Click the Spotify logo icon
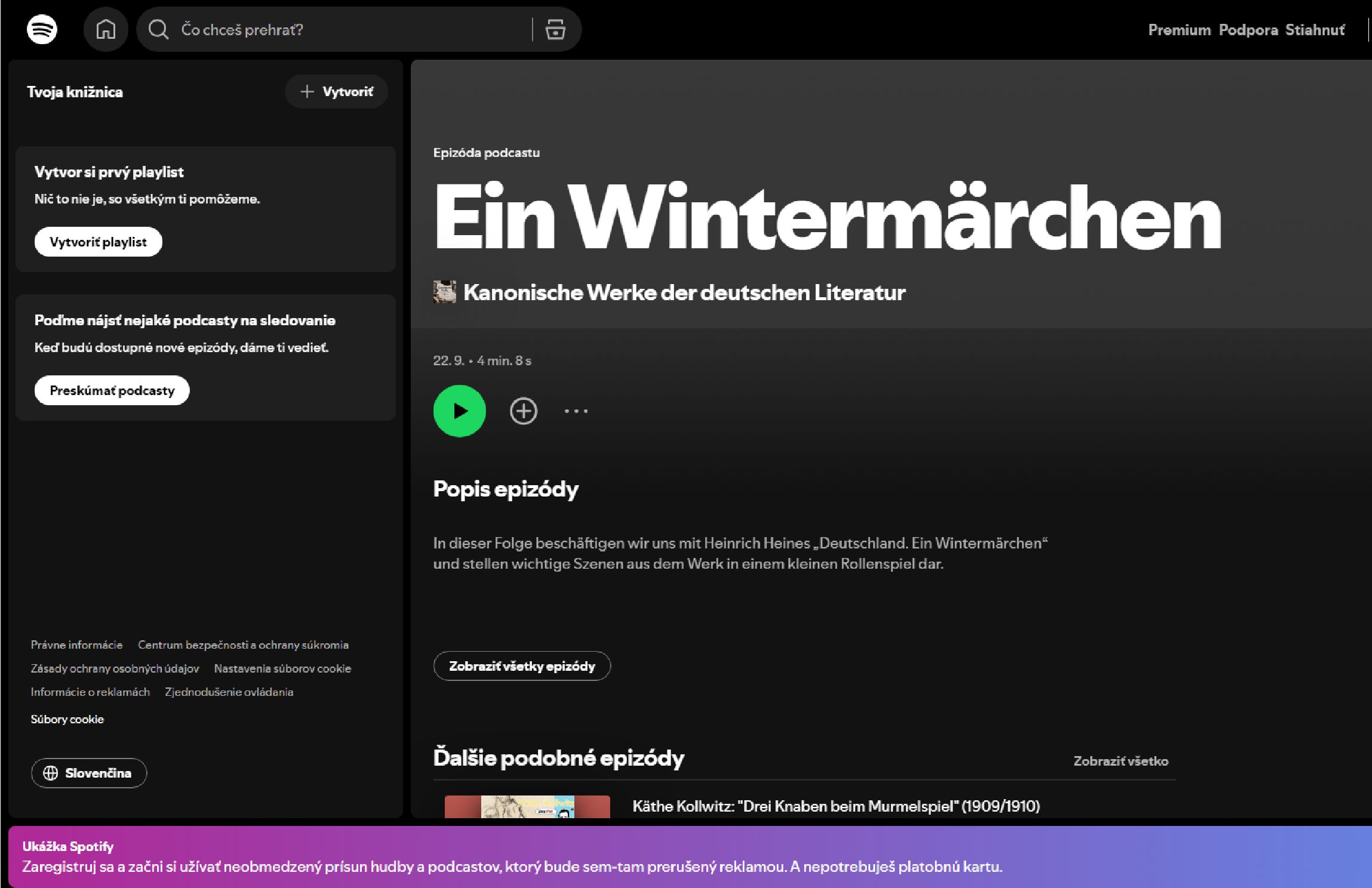Screen dimensions: 1372x888 coord(42,29)
